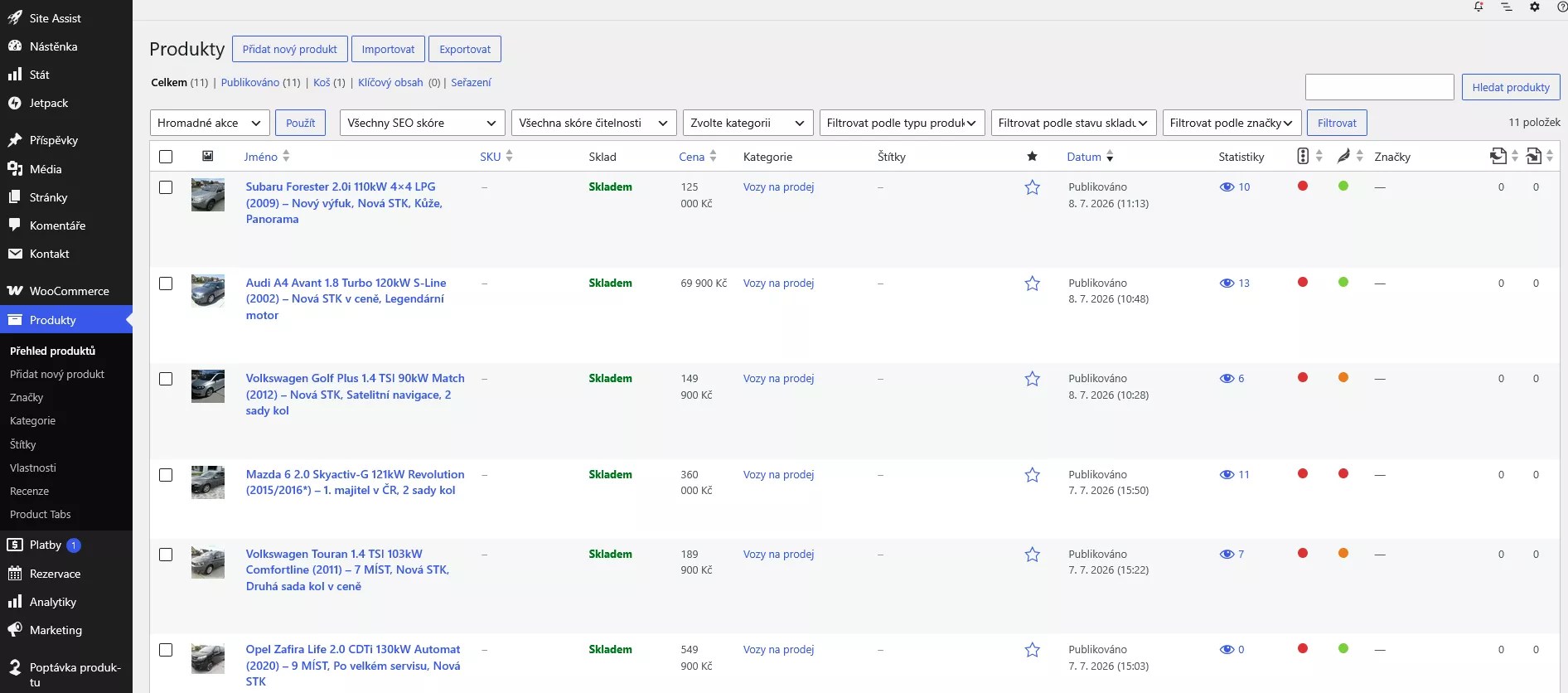
Task: Check the Audi A4 Avant row checkbox
Action: tap(166, 283)
